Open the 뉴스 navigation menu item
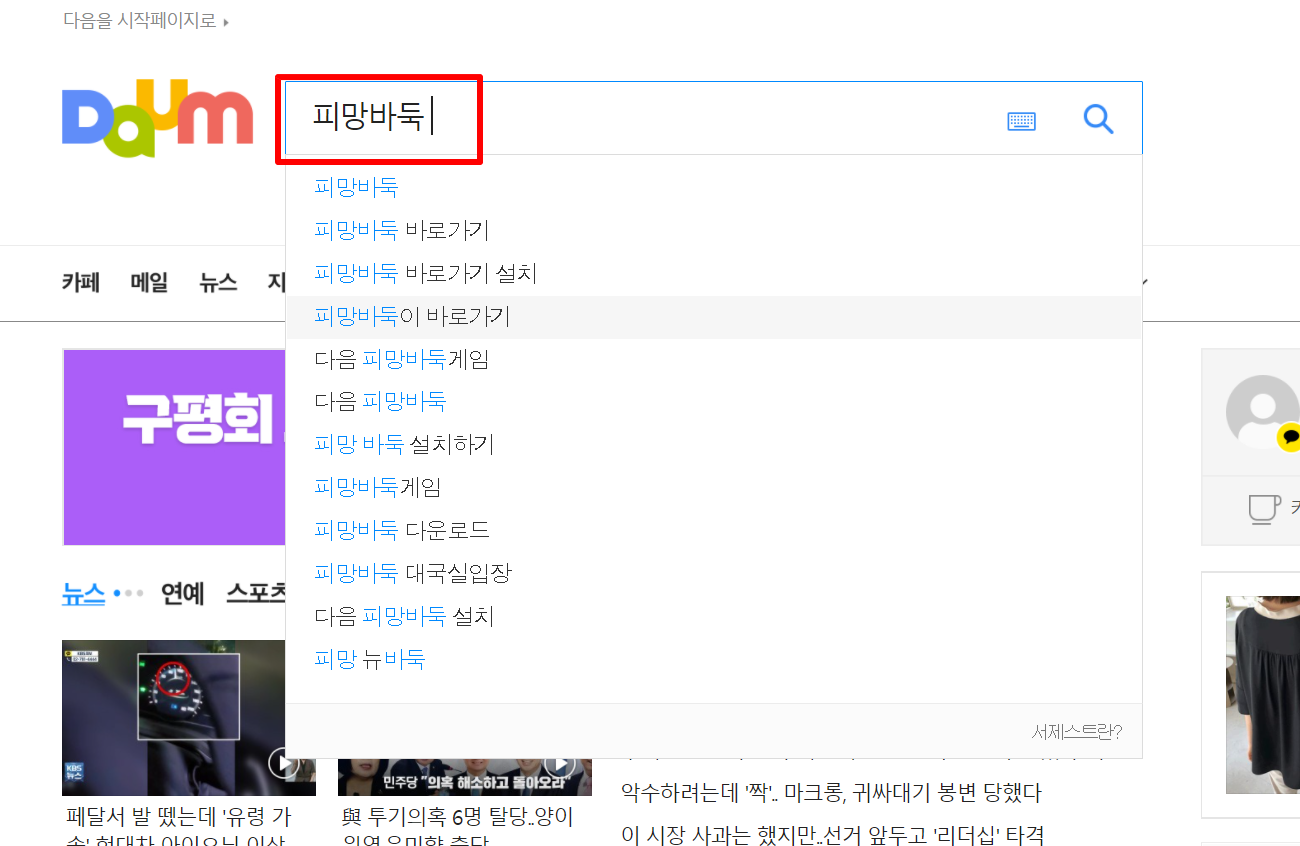Viewport: 1300px width, 846px height. [218, 283]
